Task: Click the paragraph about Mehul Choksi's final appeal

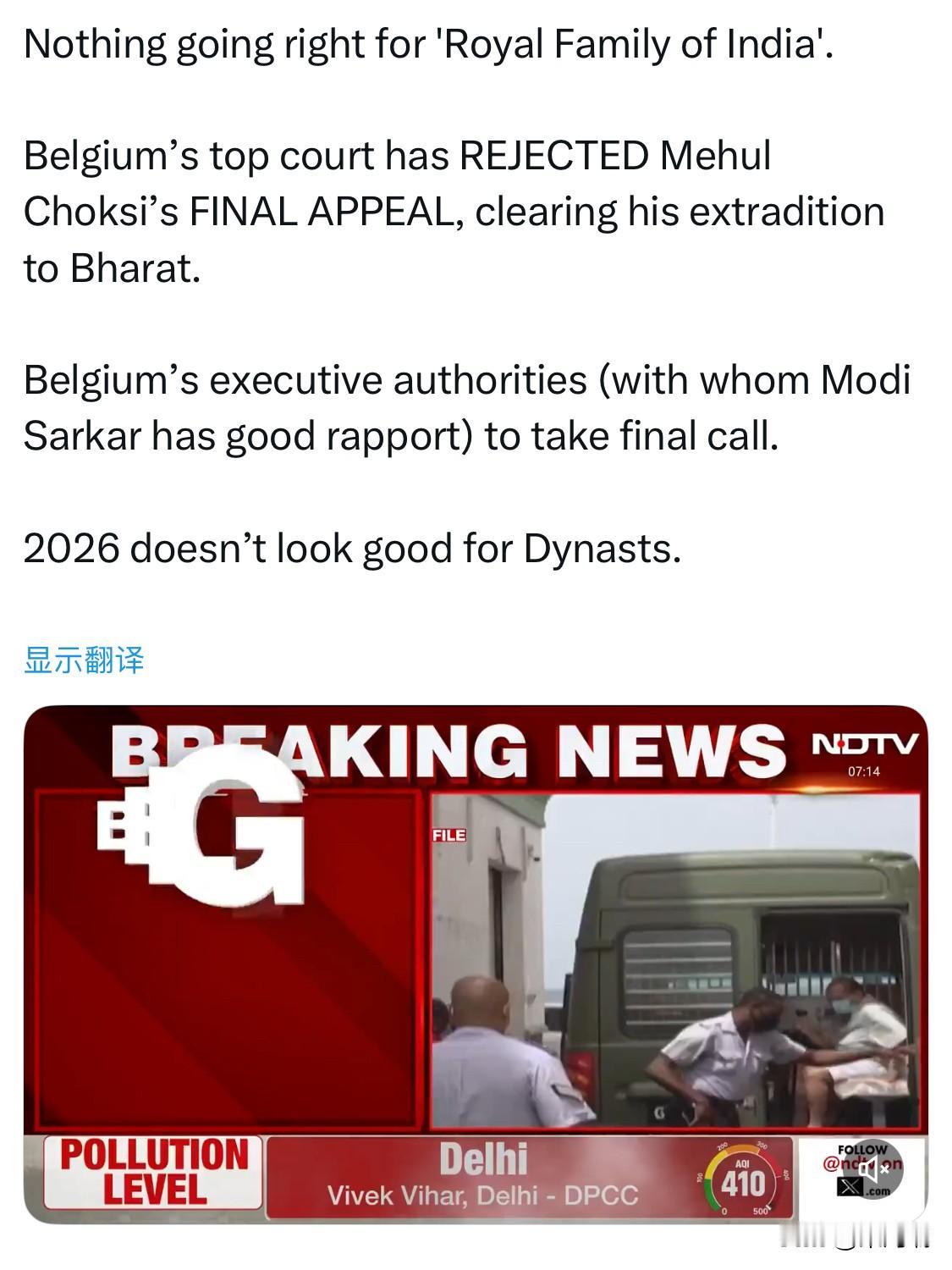Action: [x=454, y=212]
